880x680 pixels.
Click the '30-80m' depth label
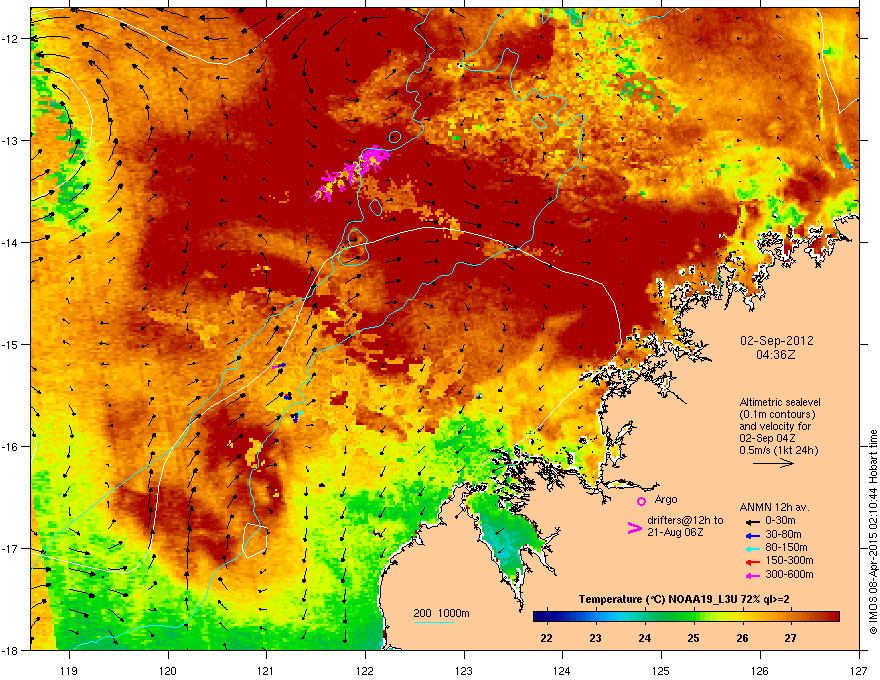(783, 535)
